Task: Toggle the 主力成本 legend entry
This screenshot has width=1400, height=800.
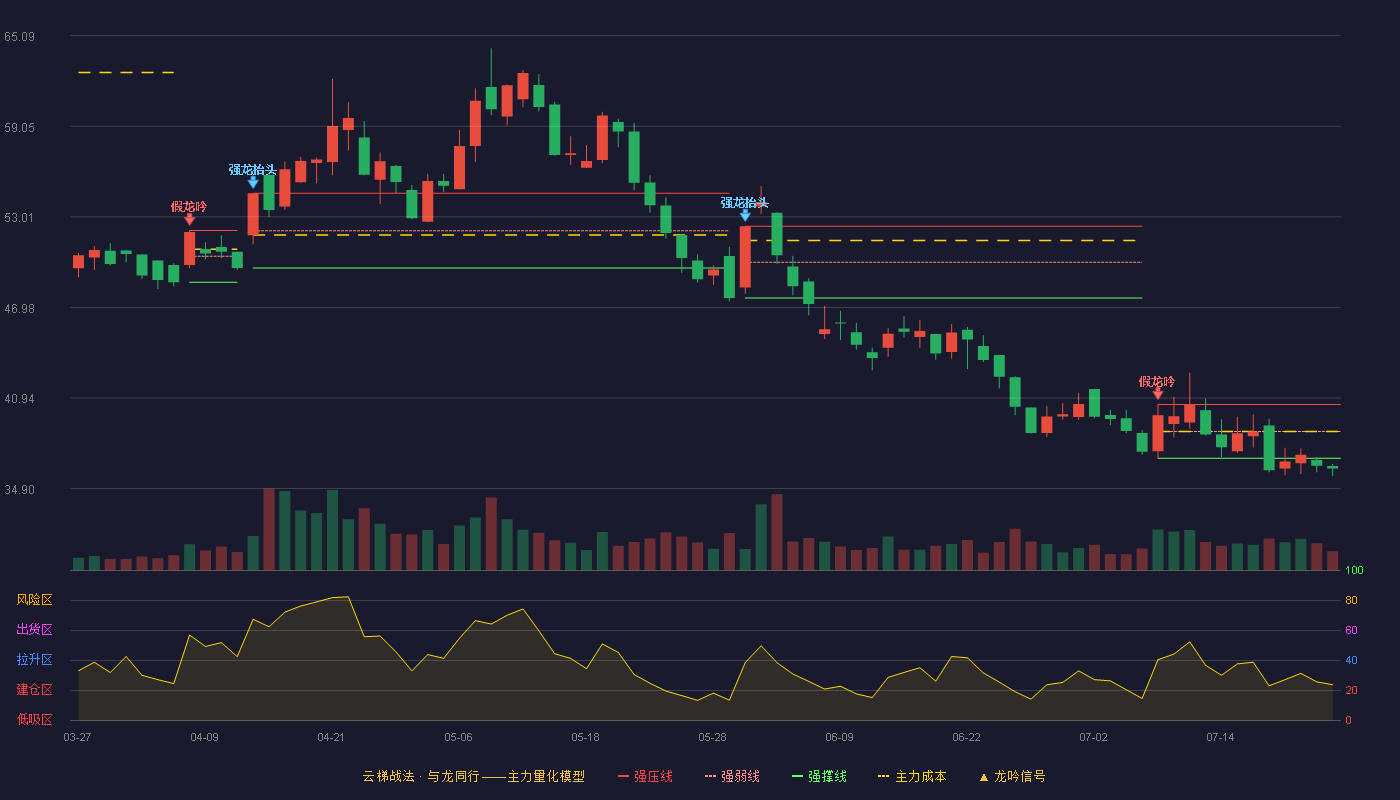Action: pos(912,776)
